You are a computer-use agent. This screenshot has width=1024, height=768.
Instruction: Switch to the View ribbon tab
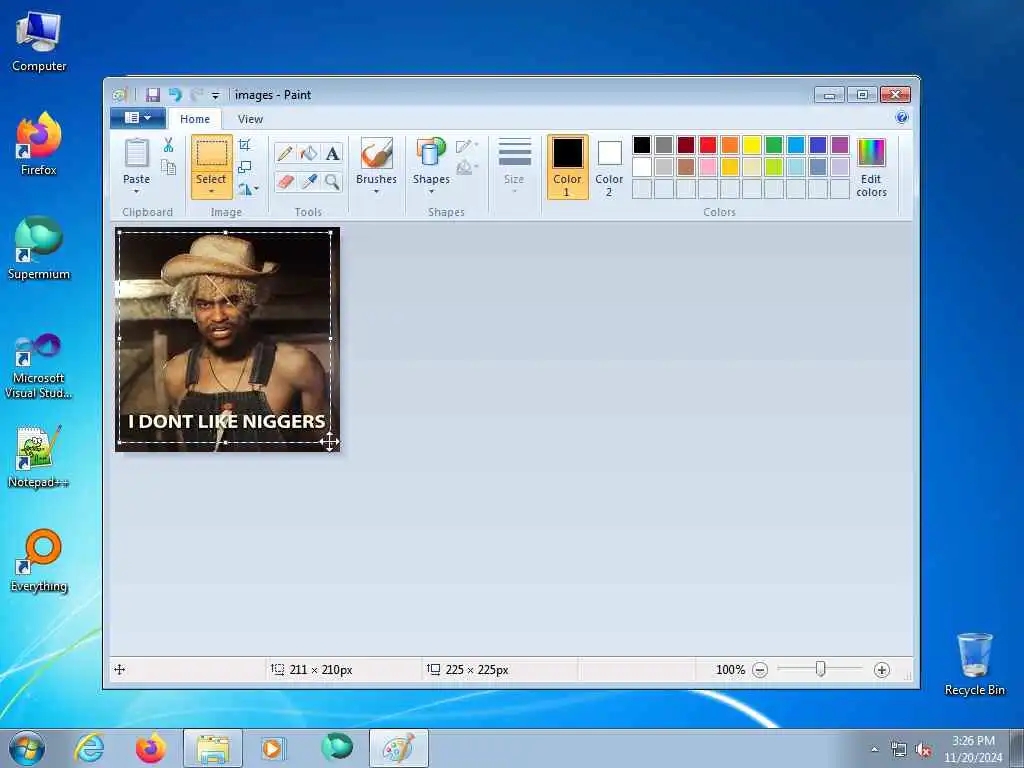(250, 119)
